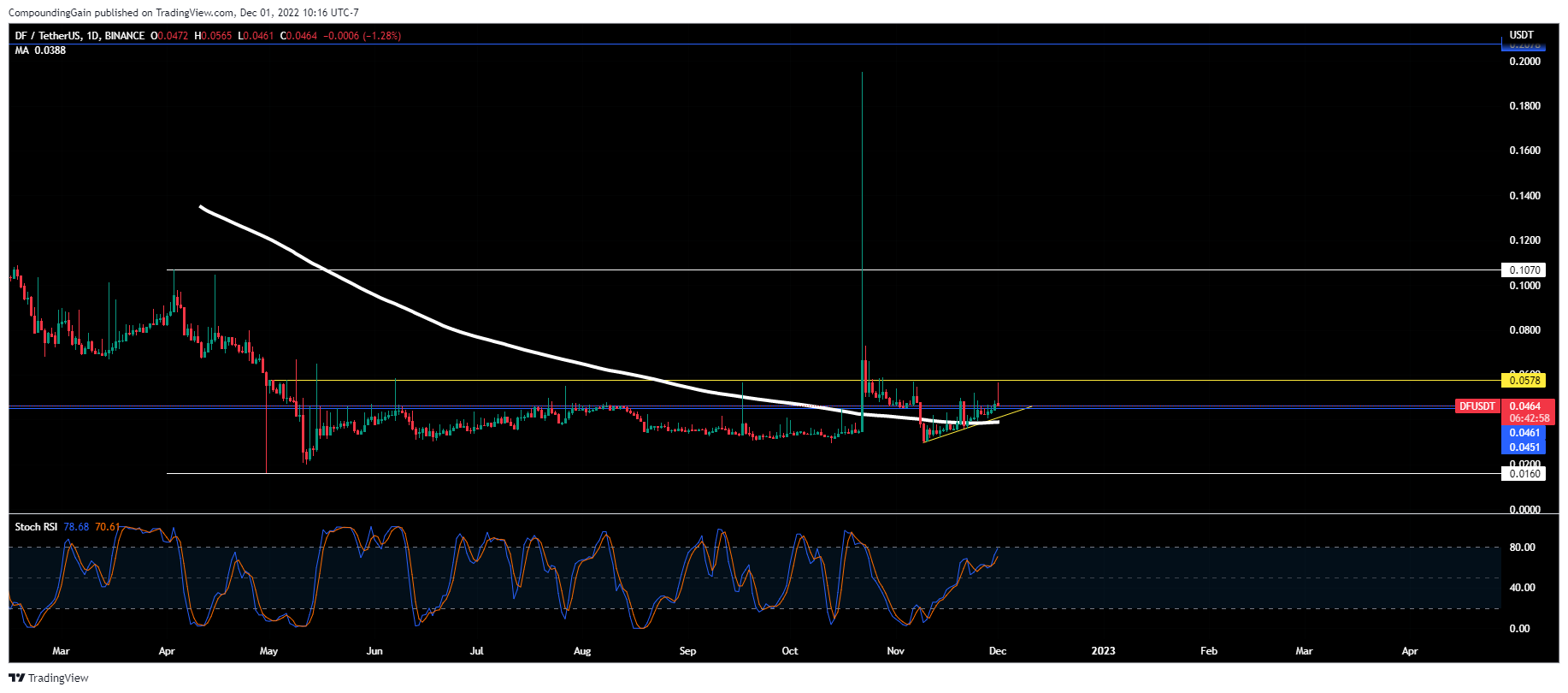Image resolution: width=1568 pixels, height=693 pixels.
Task: Select the 0.0160 horizontal line price label
Action: tap(1524, 473)
